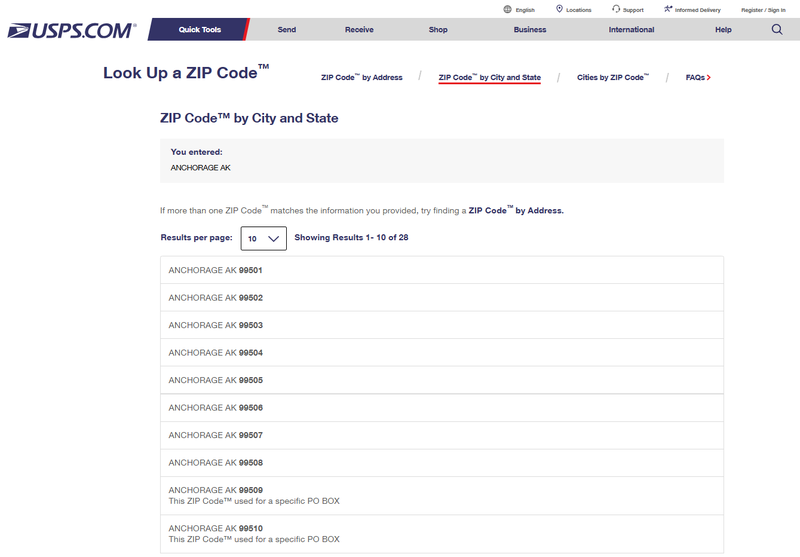
Task: Click the Showing Results 1-10 of 28 text
Action: 351,238
